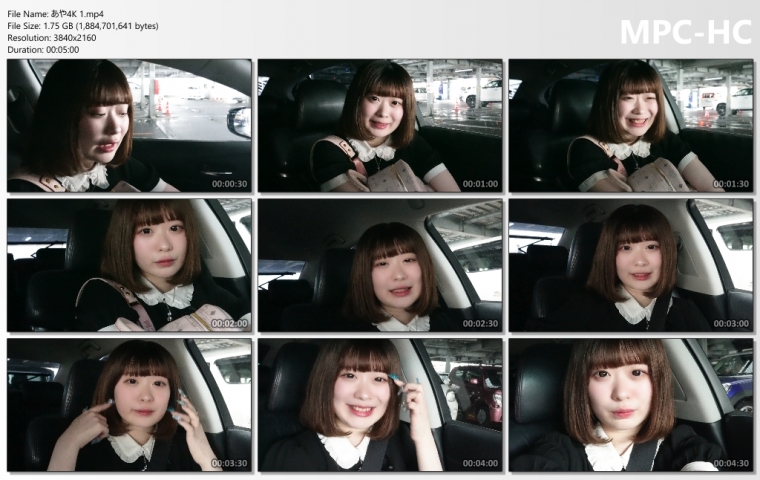Select the 00:02:30 timestamp label
The width and height of the screenshot is (760, 480).
click(480, 324)
